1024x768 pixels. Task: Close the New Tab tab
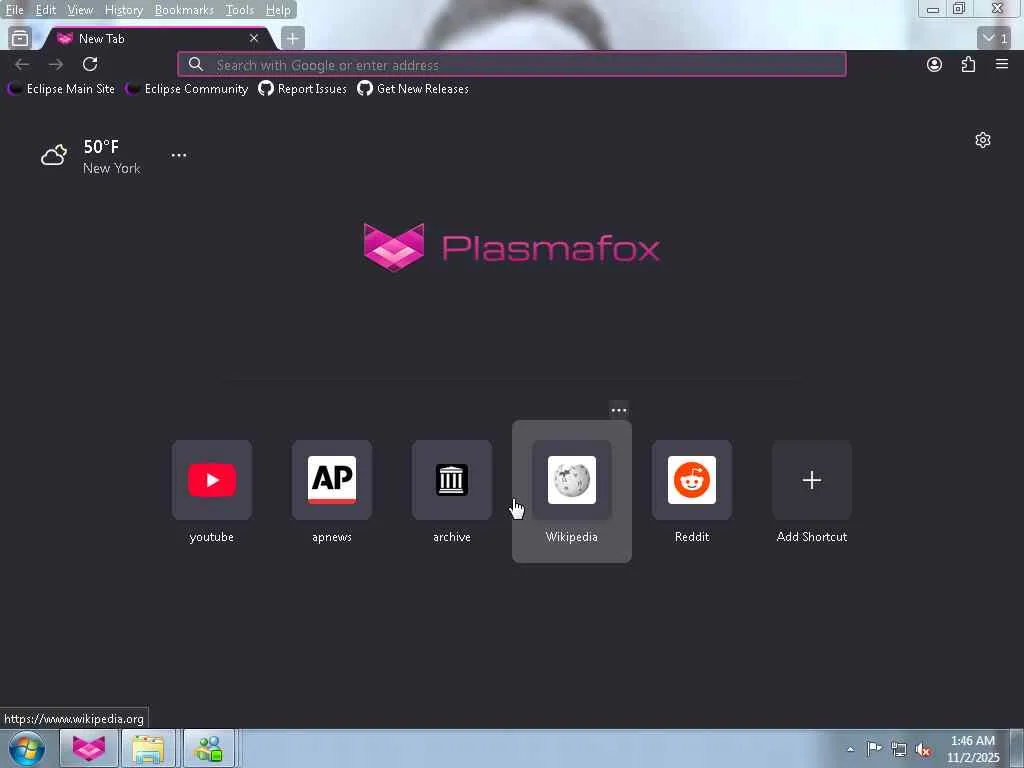(254, 39)
